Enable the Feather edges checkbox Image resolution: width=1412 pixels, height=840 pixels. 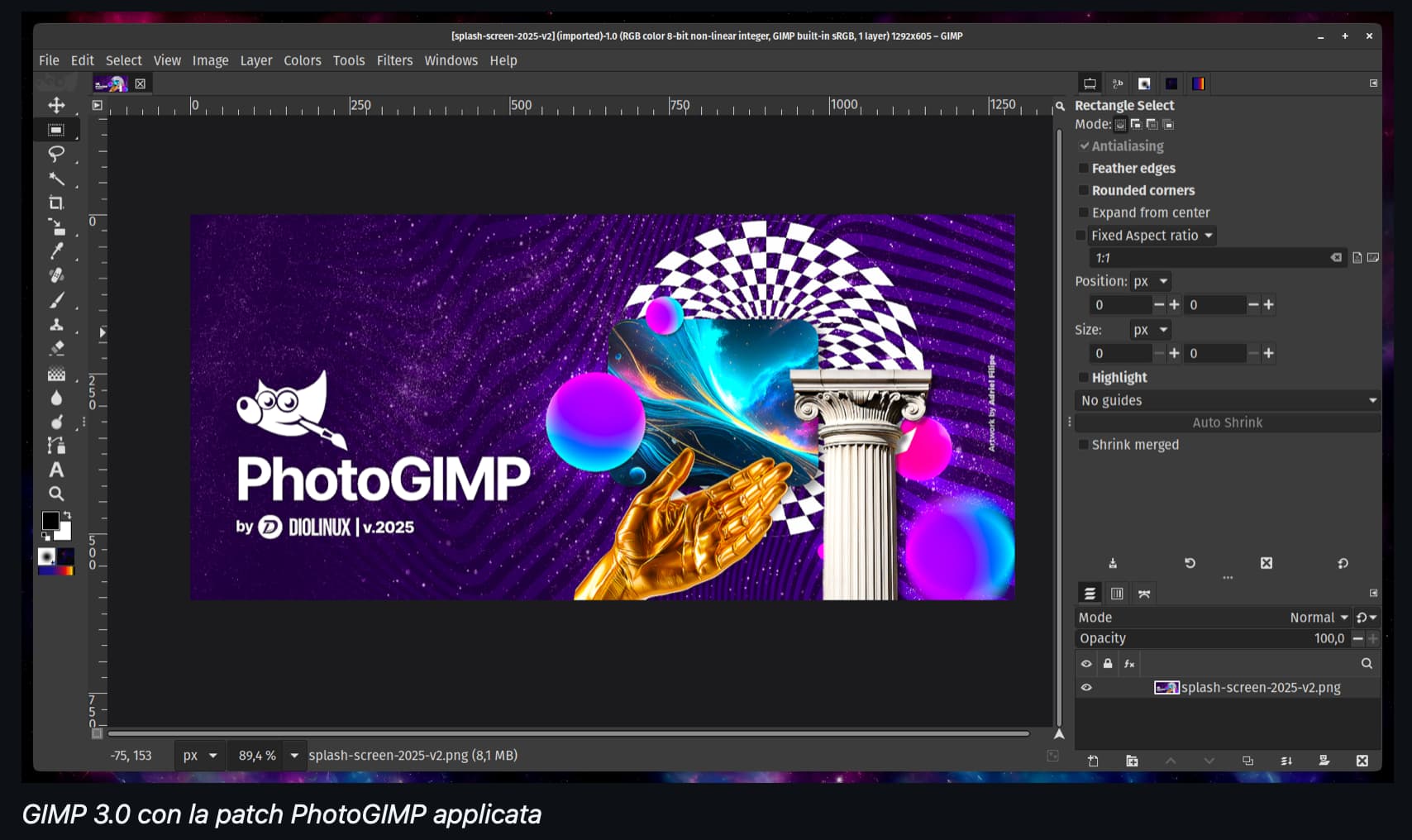point(1084,169)
